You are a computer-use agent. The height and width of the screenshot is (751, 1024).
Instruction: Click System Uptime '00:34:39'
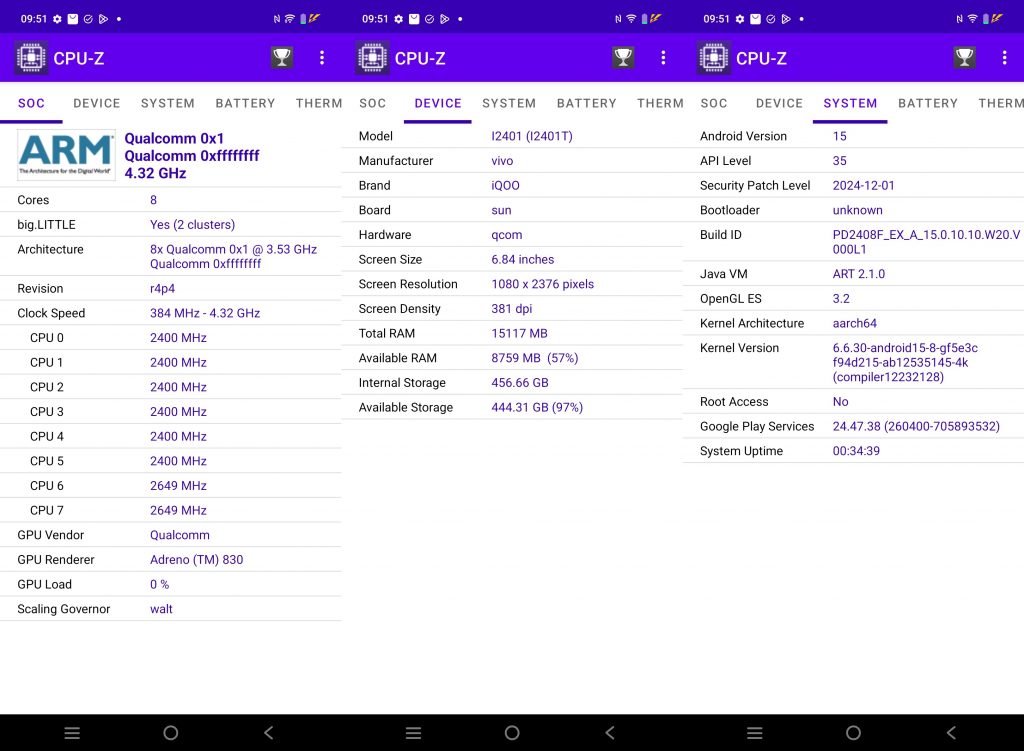856,451
